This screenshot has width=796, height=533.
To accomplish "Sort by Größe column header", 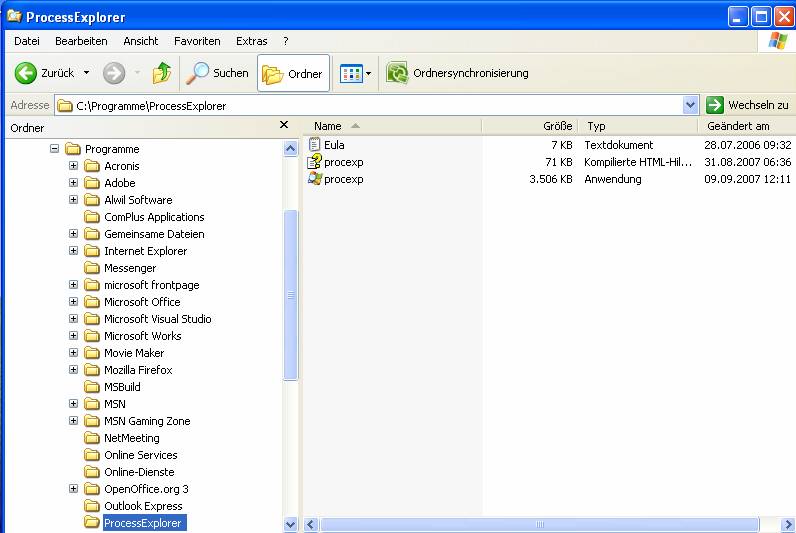I will (529, 126).
